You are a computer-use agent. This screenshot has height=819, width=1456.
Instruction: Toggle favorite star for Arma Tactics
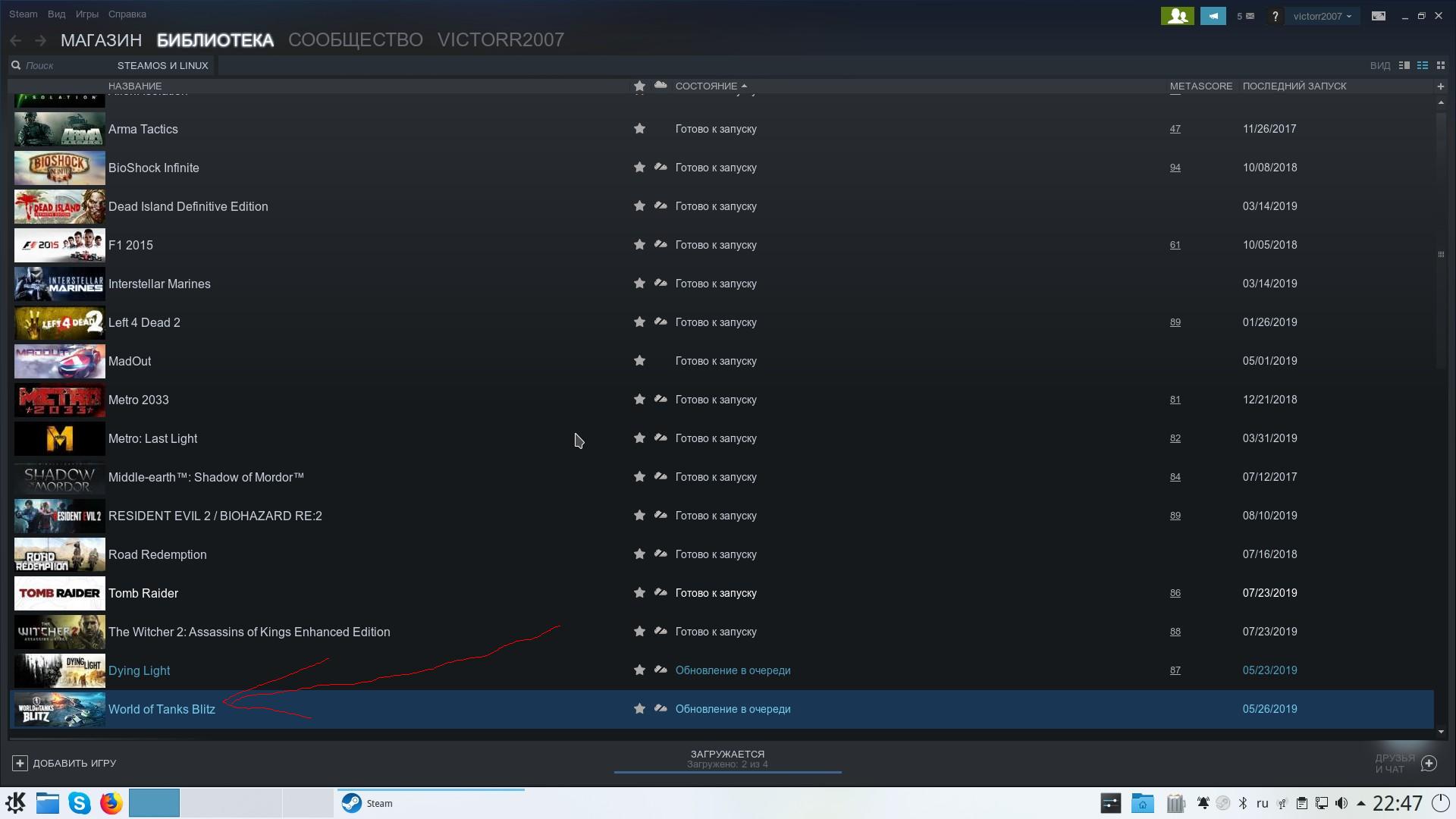tap(639, 129)
